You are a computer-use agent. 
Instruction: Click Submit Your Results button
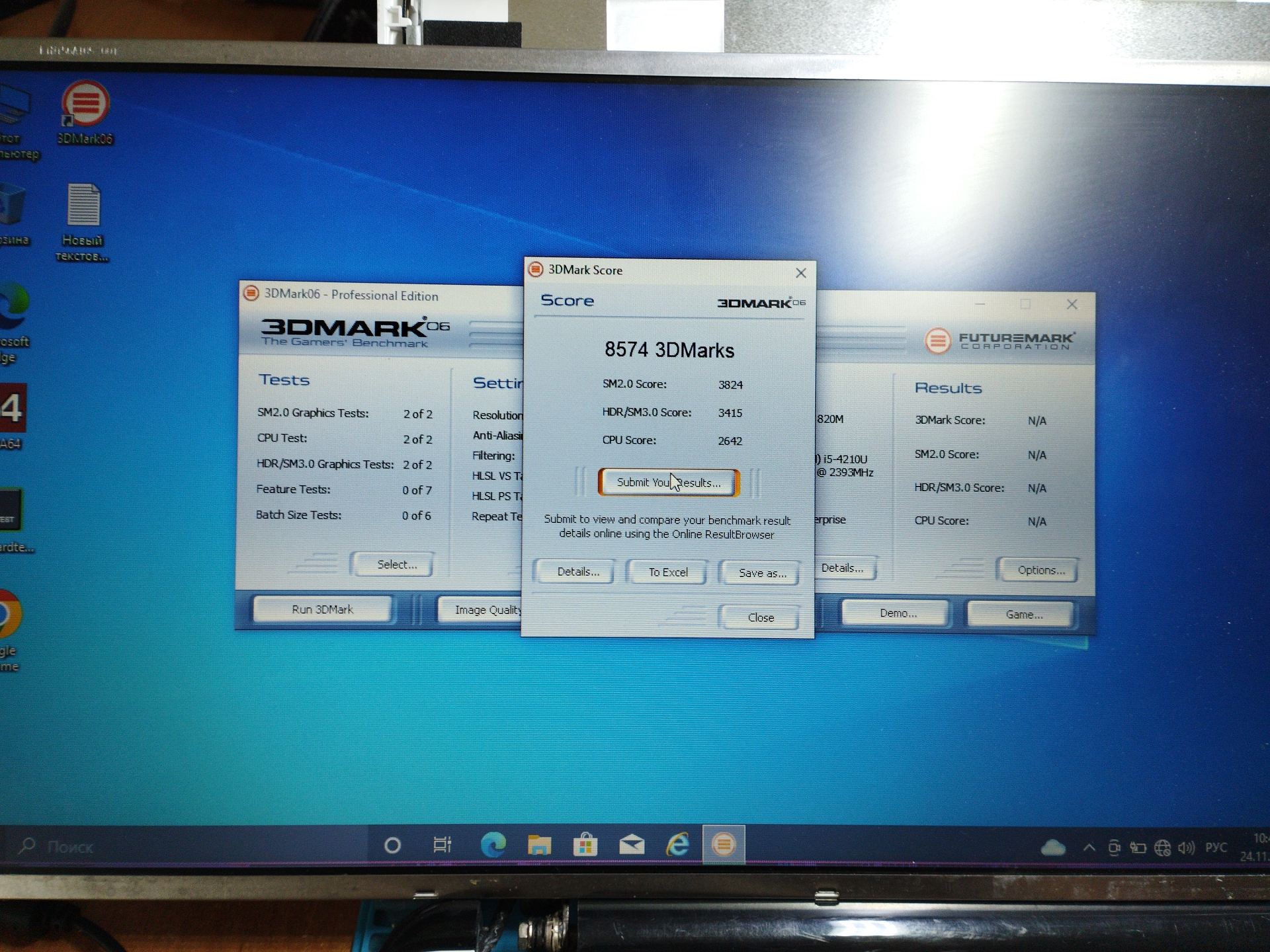[669, 483]
